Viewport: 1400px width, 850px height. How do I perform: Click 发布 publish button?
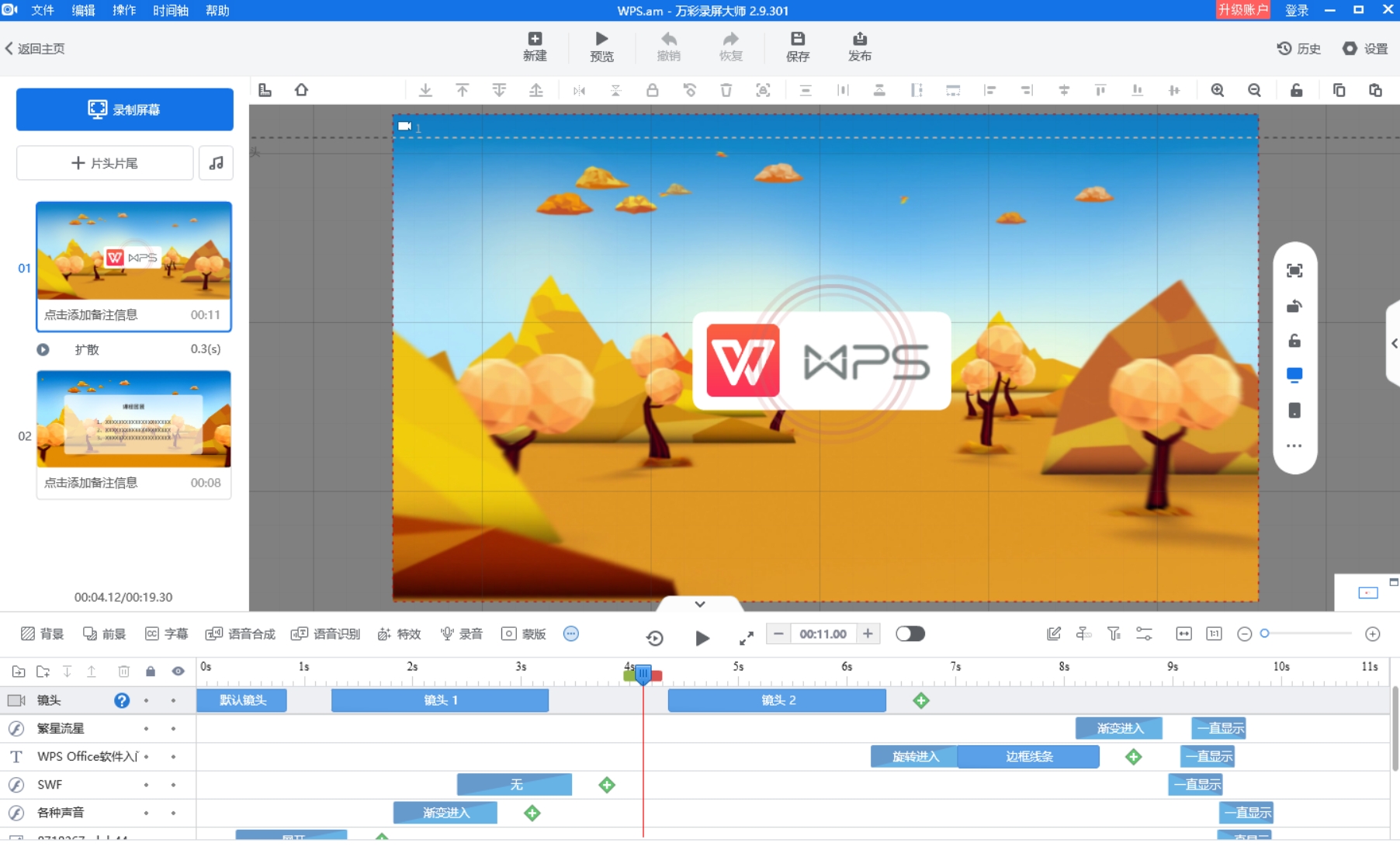pyautogui.click(x=860, y=47)
